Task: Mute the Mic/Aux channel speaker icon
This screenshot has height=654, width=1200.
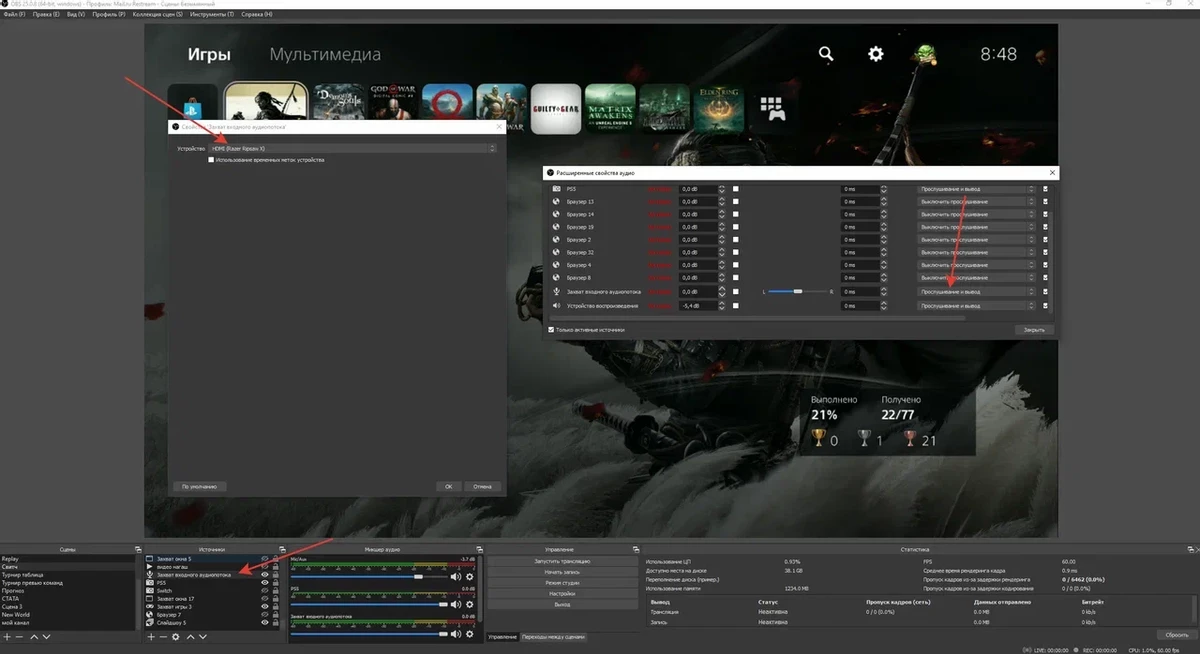Action: 456,577
